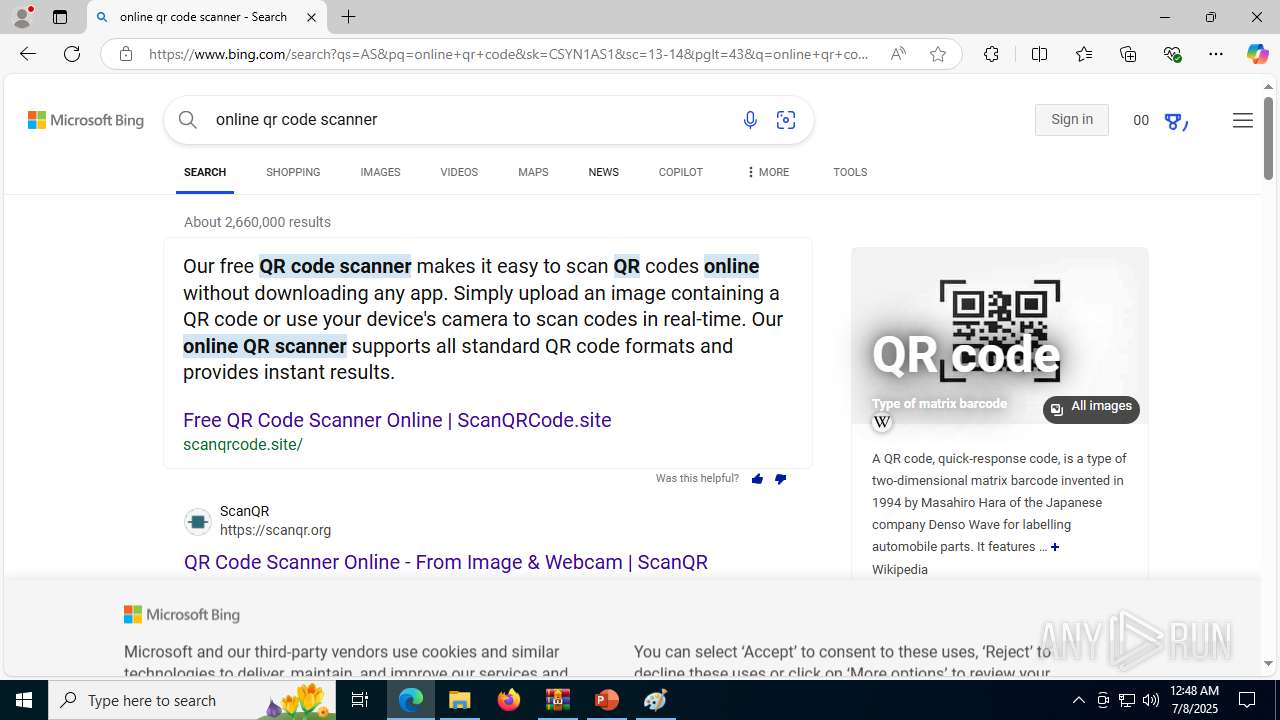Click the taskbar search box
The width and height of the screenshot is (1280, 720).
[x=192, y=700]
